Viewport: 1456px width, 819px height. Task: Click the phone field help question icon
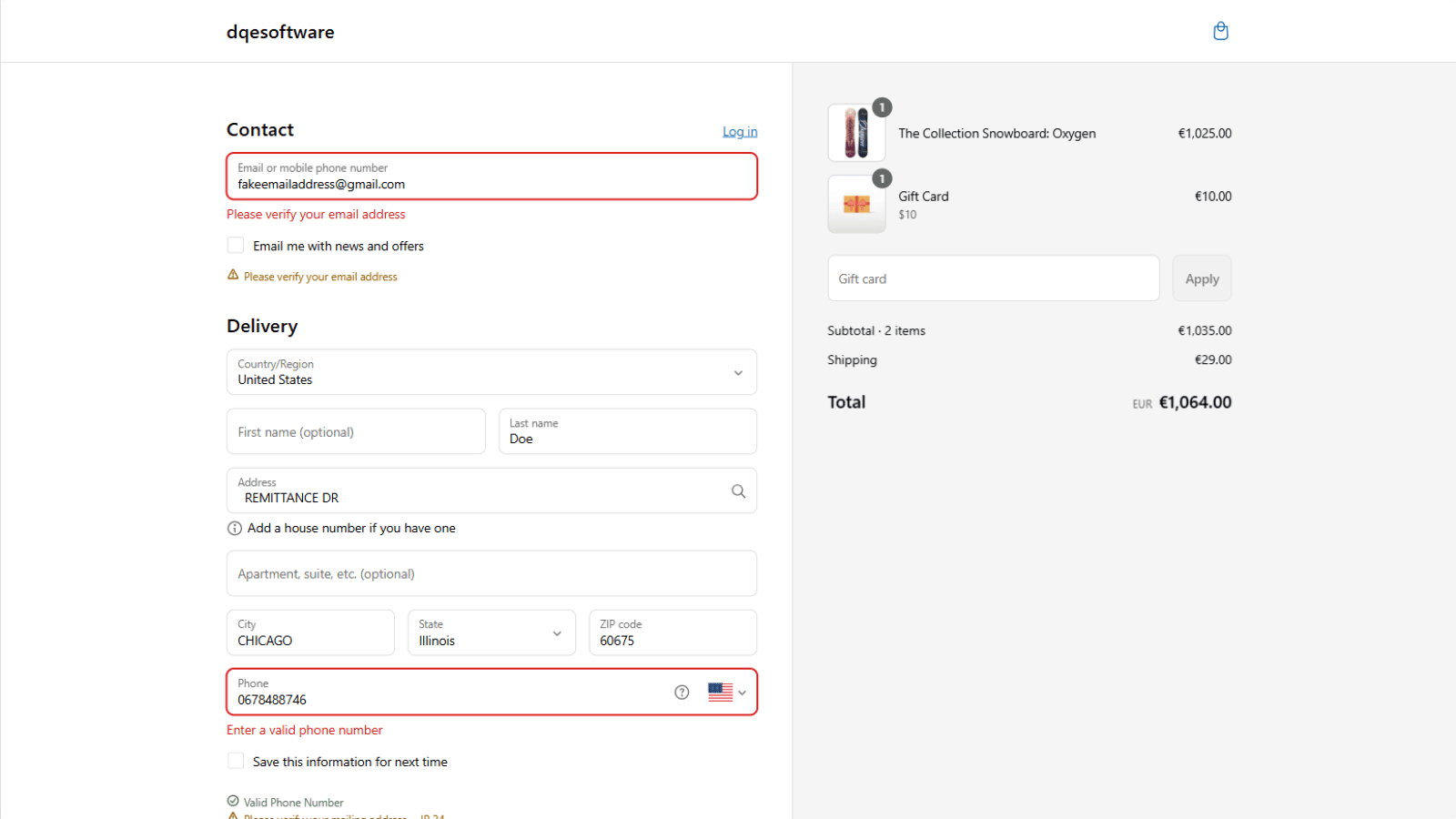(682, 693)
